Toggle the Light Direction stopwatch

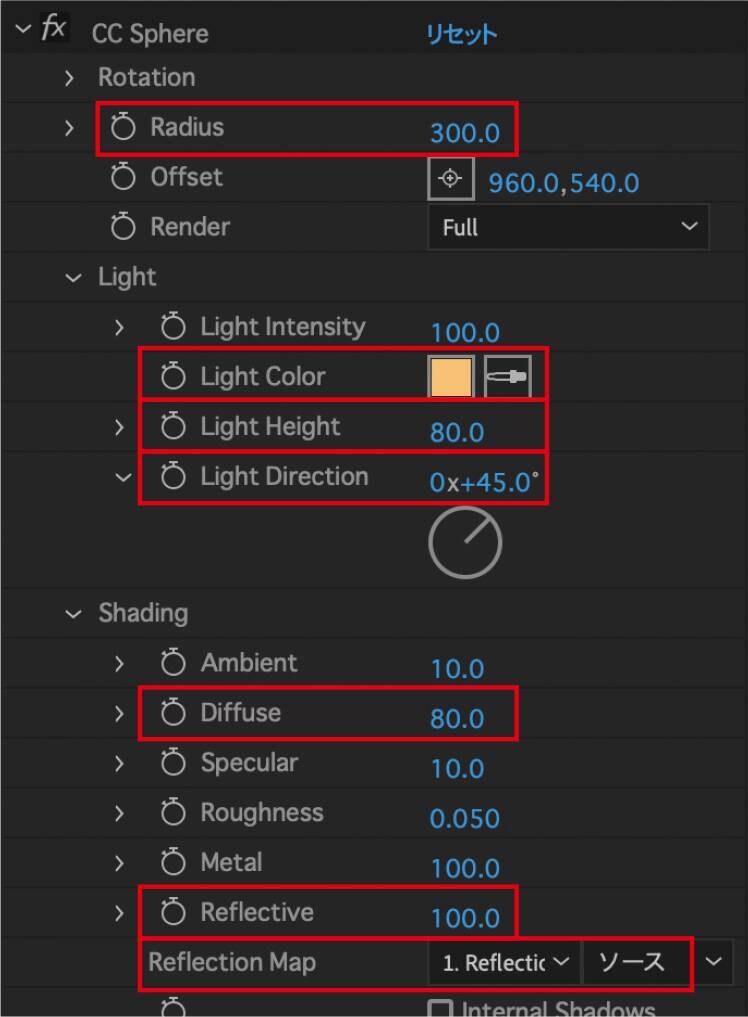coord(173,477)
